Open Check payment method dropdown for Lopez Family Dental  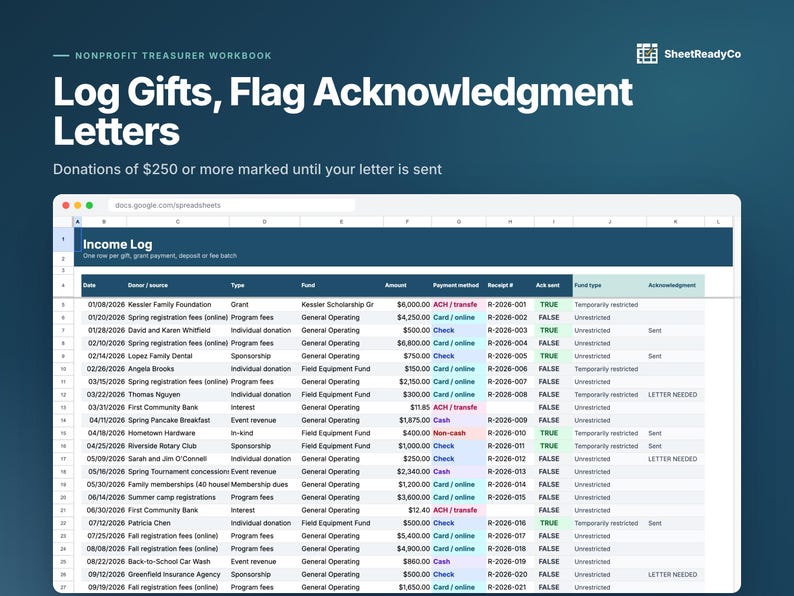tap(458, 356)
